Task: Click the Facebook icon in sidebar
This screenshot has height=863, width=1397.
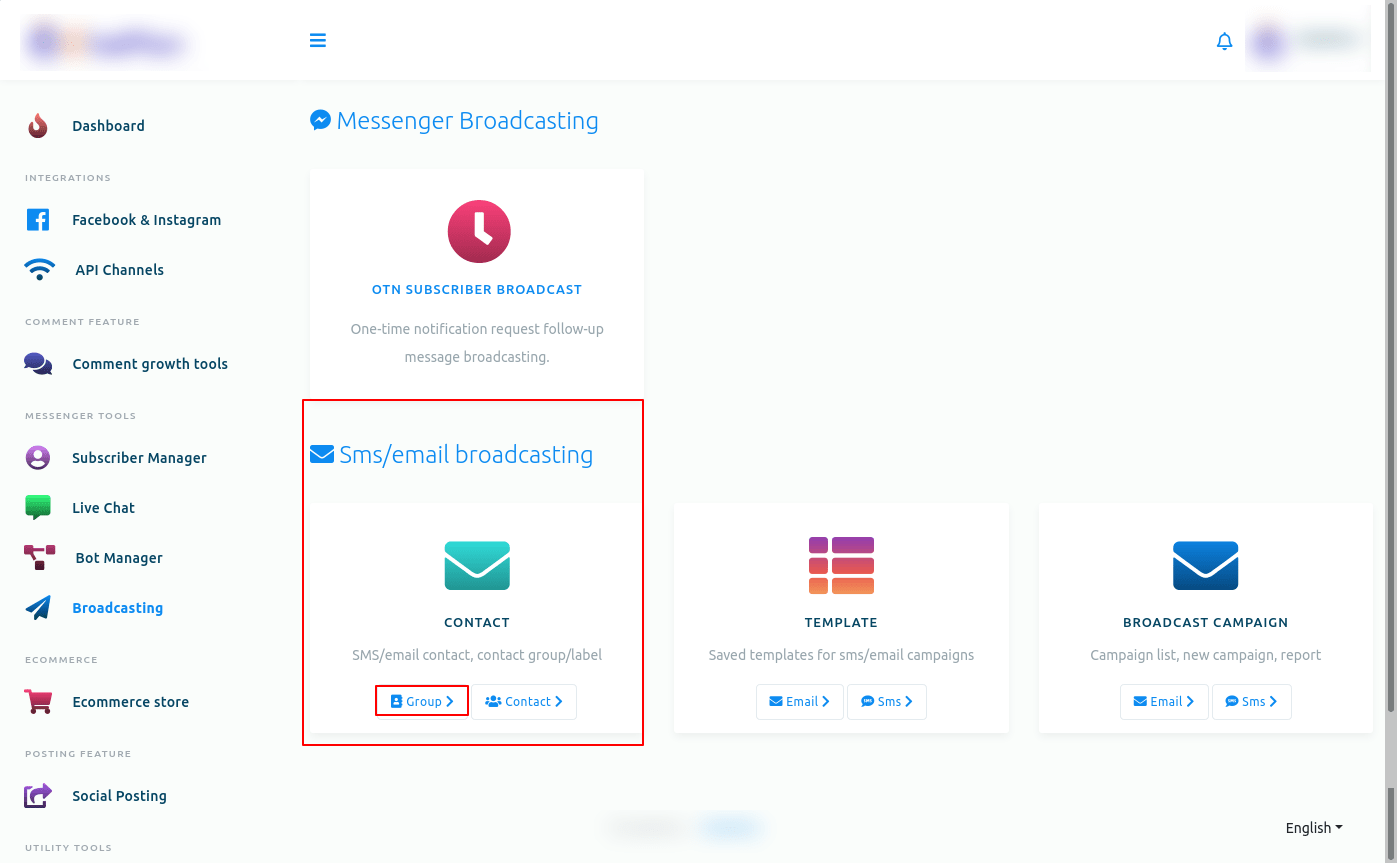Action: pos(38,220)
